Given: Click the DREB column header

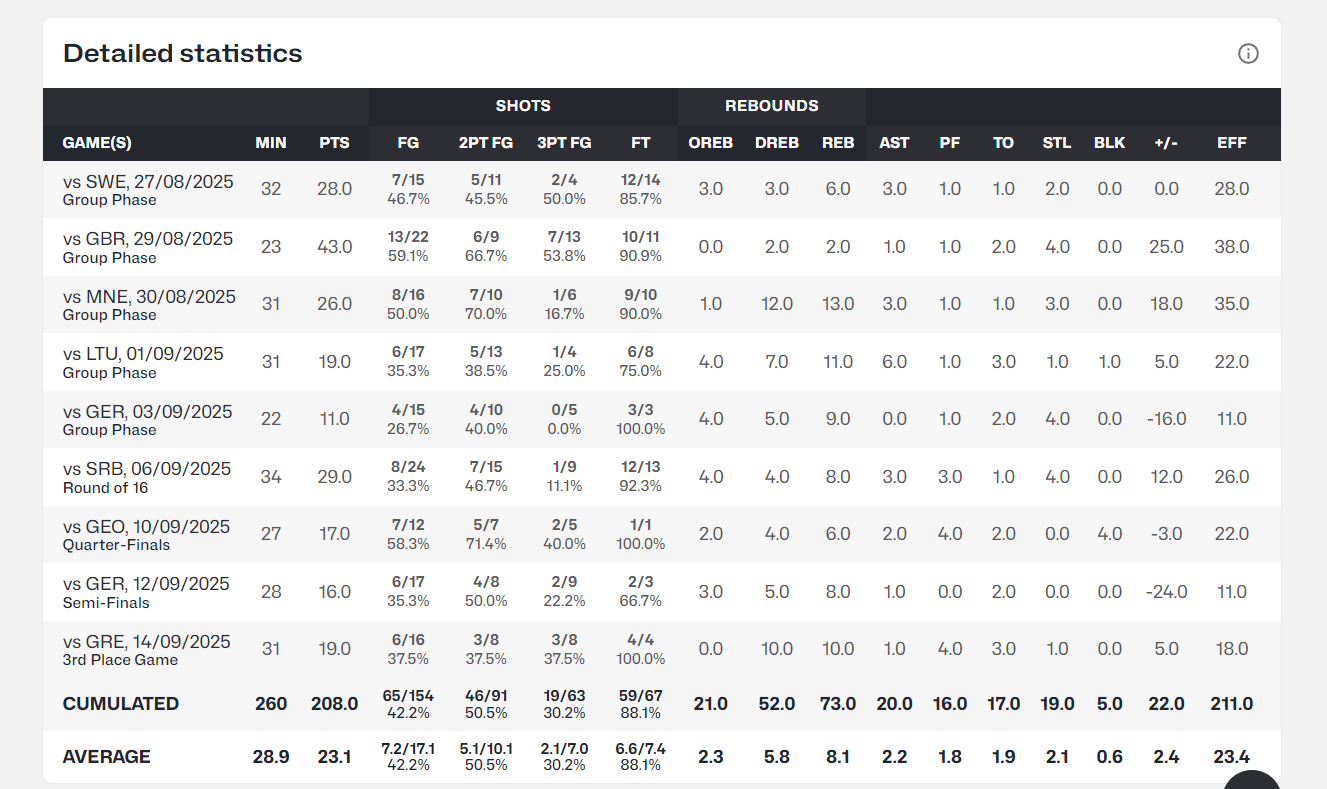Looking at the screenshot, I should (777, 143).
